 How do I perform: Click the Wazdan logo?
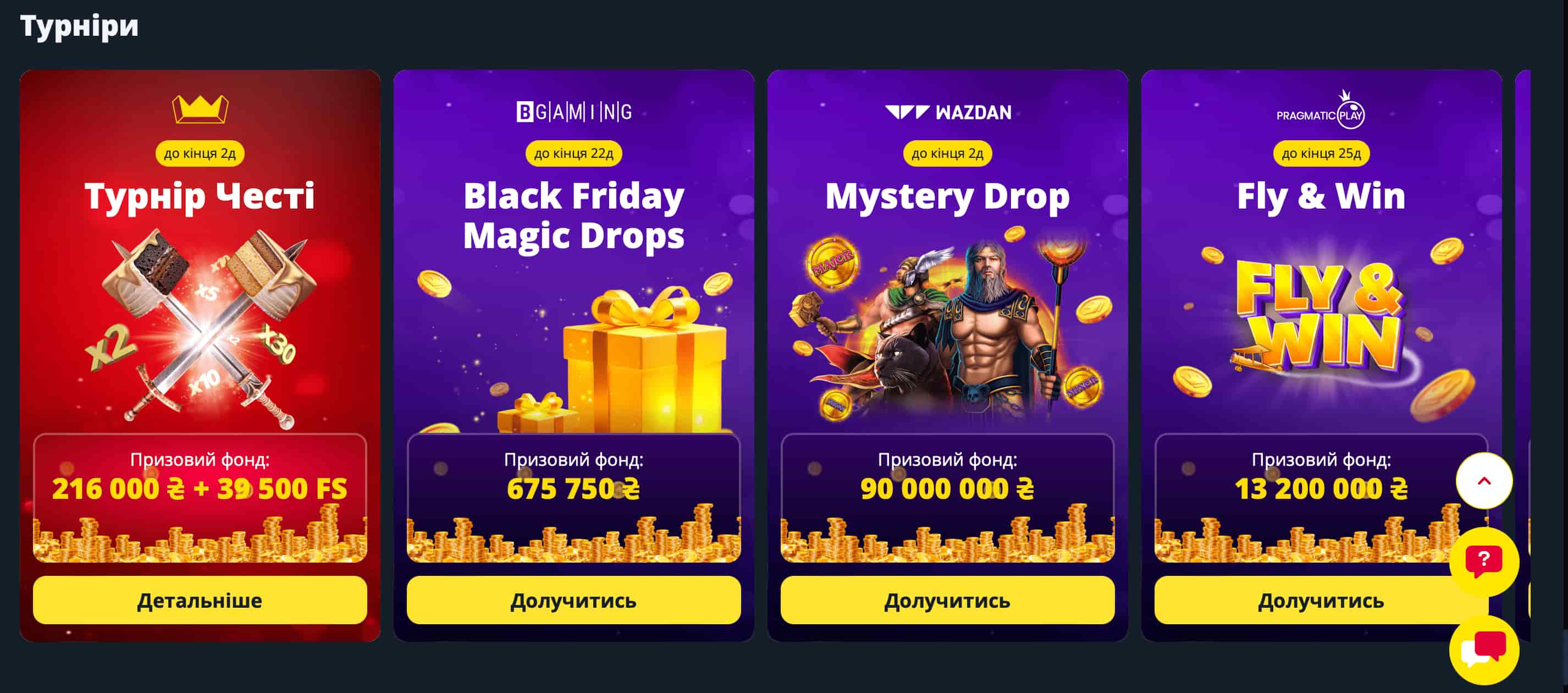948,112
